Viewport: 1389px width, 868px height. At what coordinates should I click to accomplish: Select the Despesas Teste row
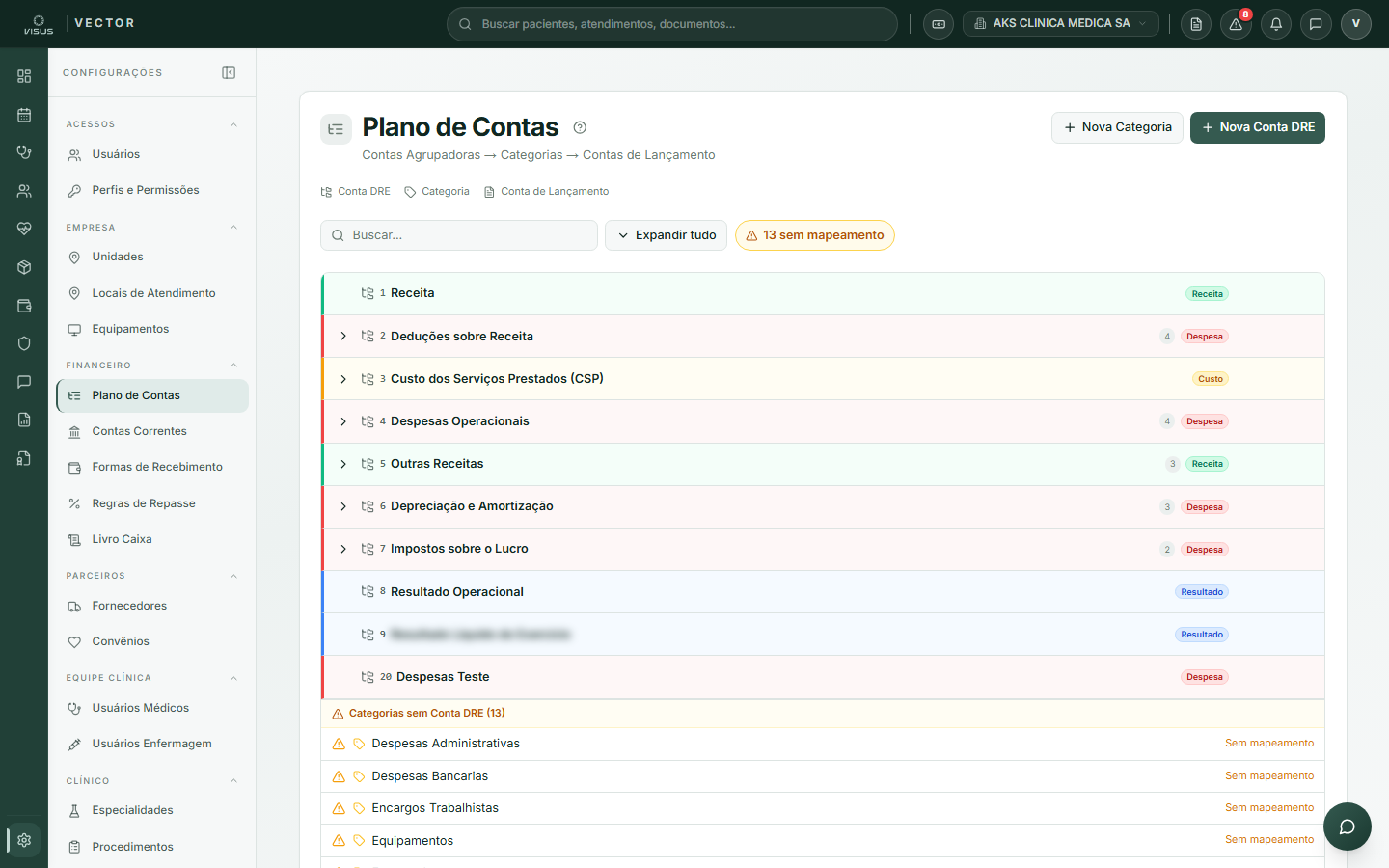pyautogui.click(x=823, y=677)
